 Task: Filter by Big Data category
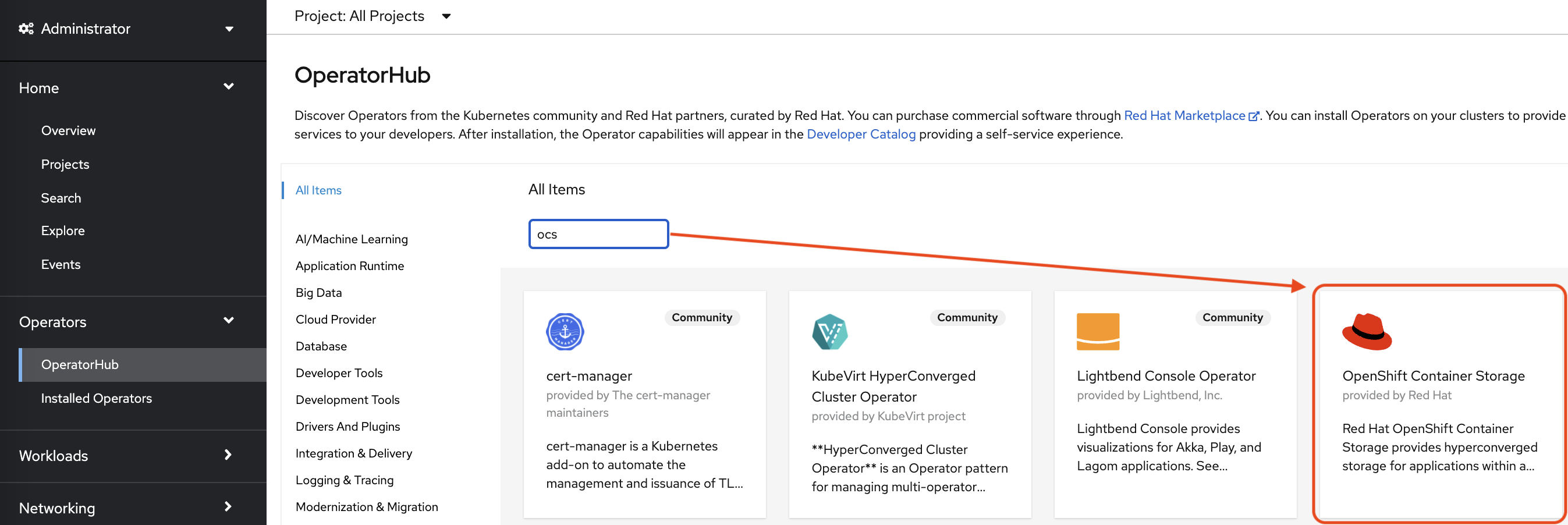(x=318, y=293)
